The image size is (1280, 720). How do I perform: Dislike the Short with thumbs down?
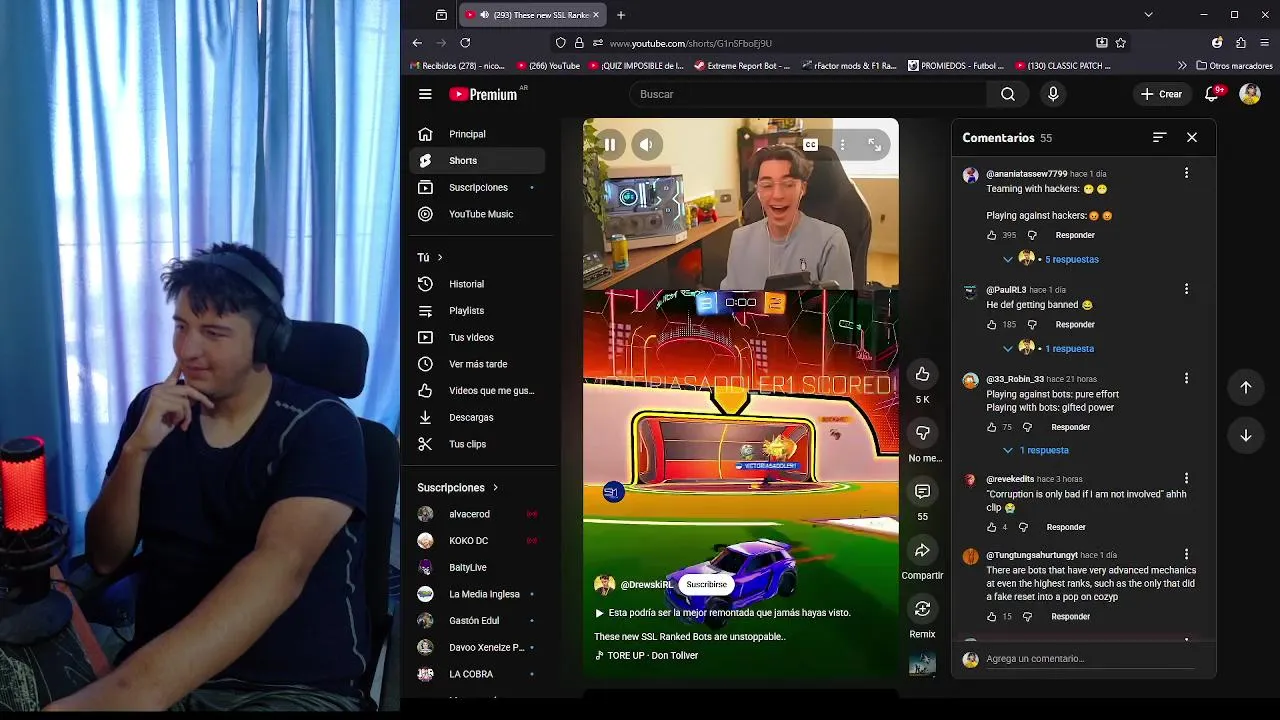coord(922,432)
